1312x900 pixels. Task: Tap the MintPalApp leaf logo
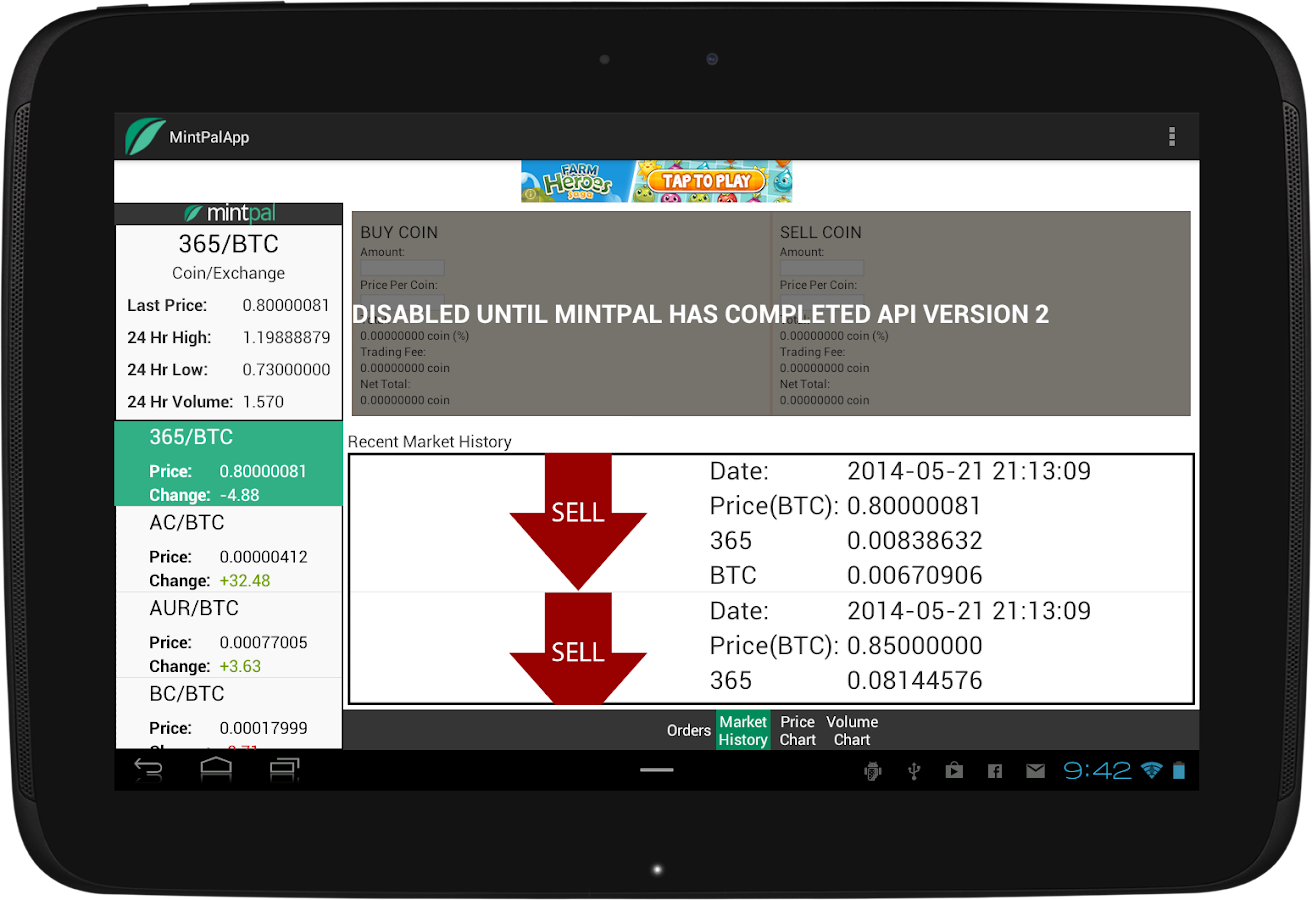coord(145,137)
